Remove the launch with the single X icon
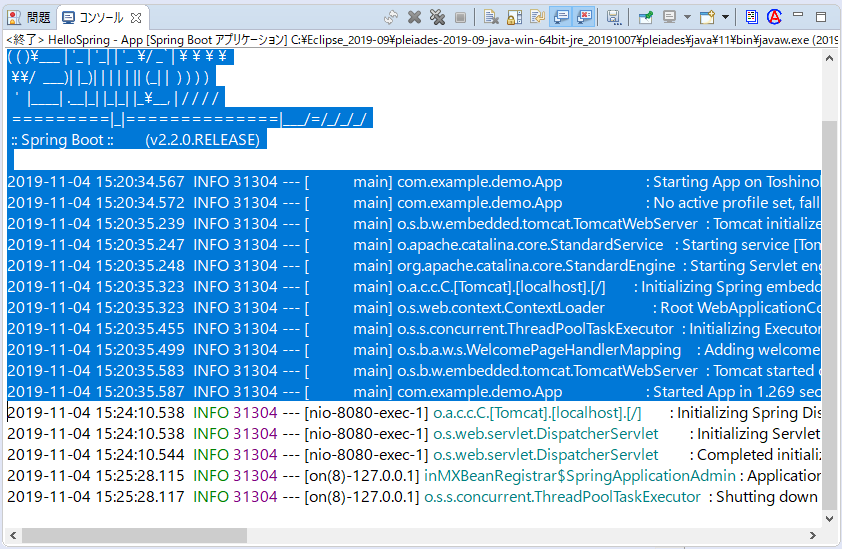Image resolution: width=842 pixels, height=549 pixels. point(414,17)
